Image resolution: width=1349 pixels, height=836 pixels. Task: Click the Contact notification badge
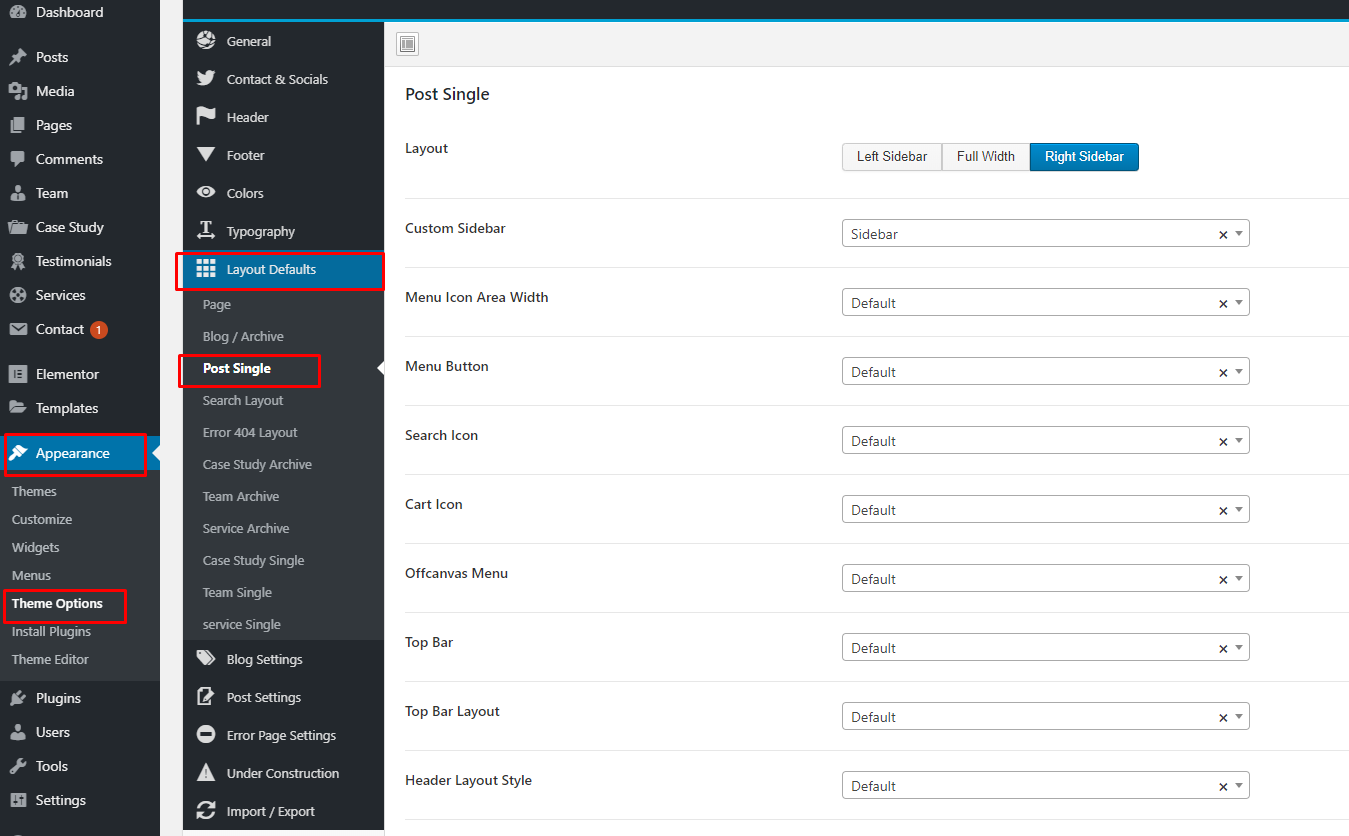pos(99,329)
